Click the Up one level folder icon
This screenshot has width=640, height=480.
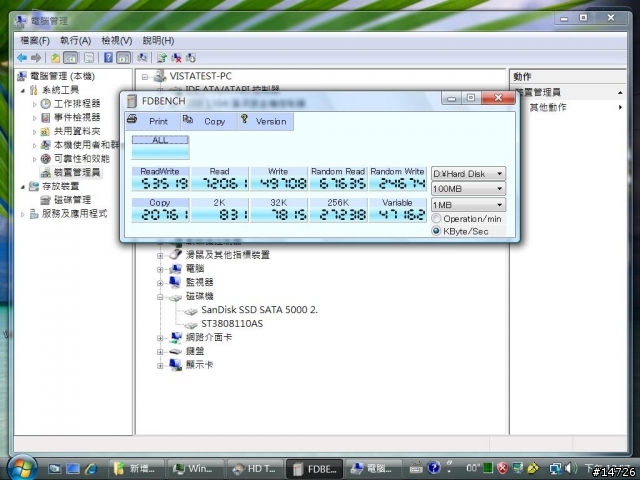tap(56, 58)
